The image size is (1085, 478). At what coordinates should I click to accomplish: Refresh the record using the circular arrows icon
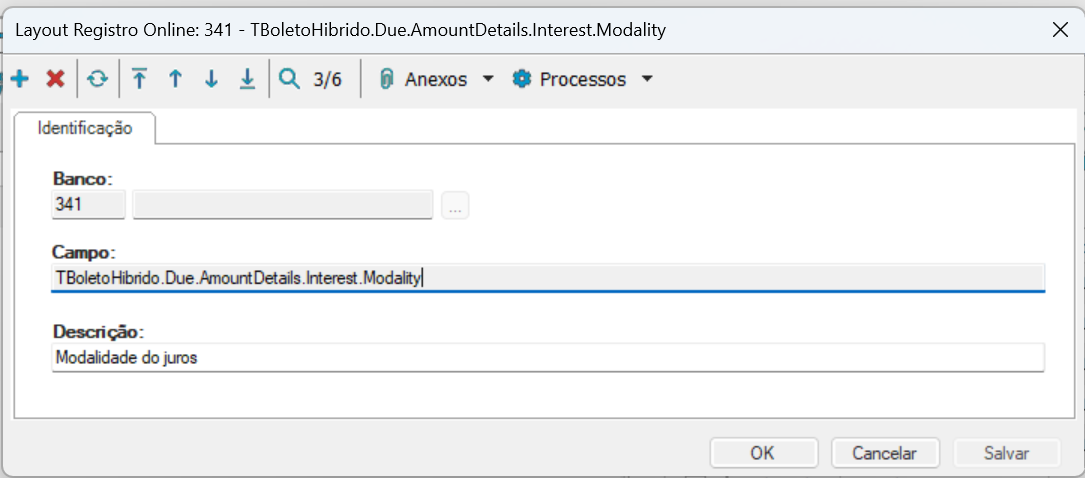click(97, 79)
